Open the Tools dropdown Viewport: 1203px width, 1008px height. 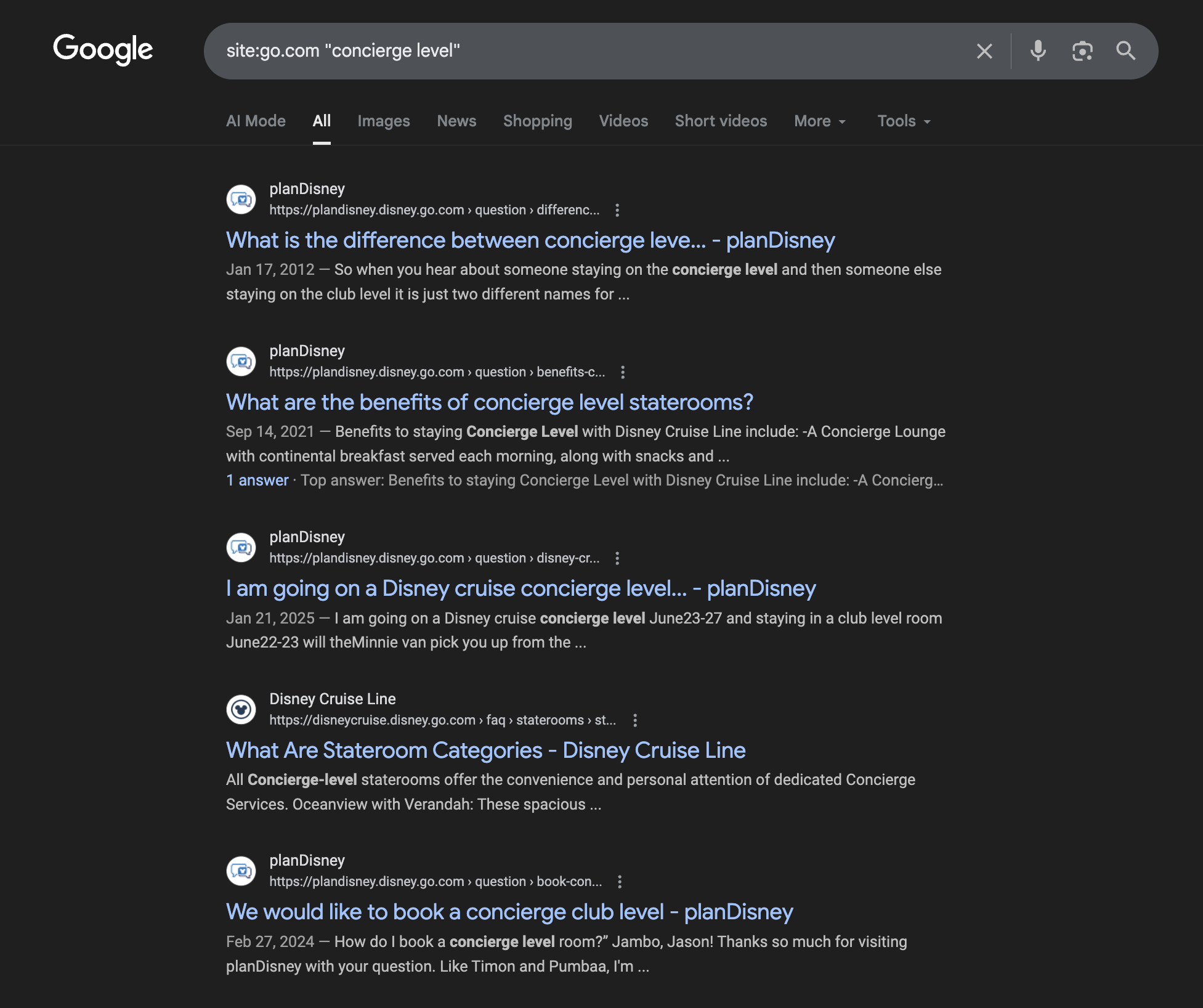903,121
